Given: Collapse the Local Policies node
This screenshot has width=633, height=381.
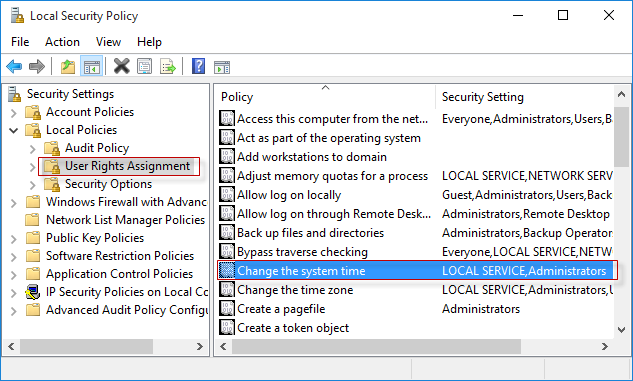Looking at the screenshot, I should (x=13, y=130).
